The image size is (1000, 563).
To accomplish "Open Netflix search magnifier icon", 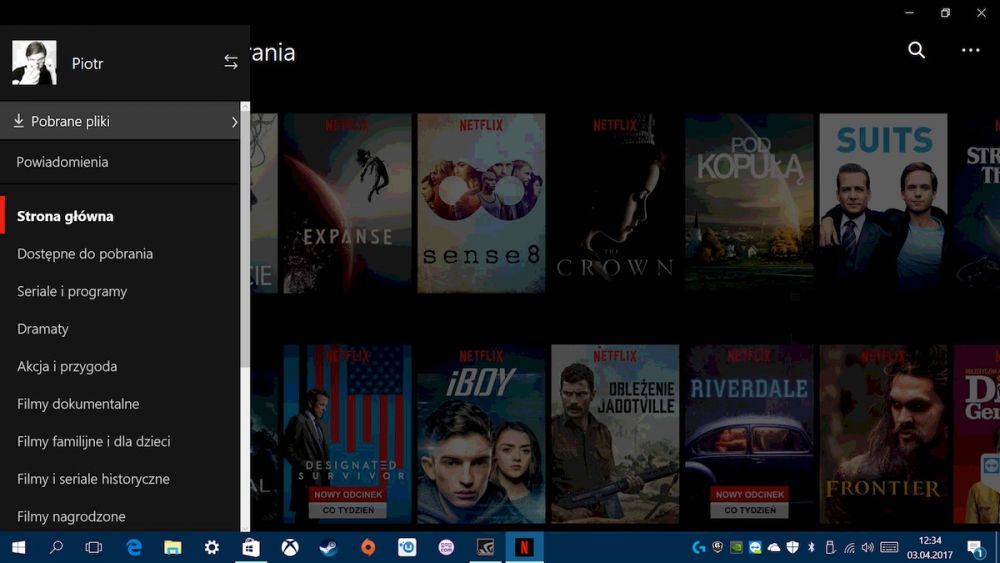I will coord(916,50).
